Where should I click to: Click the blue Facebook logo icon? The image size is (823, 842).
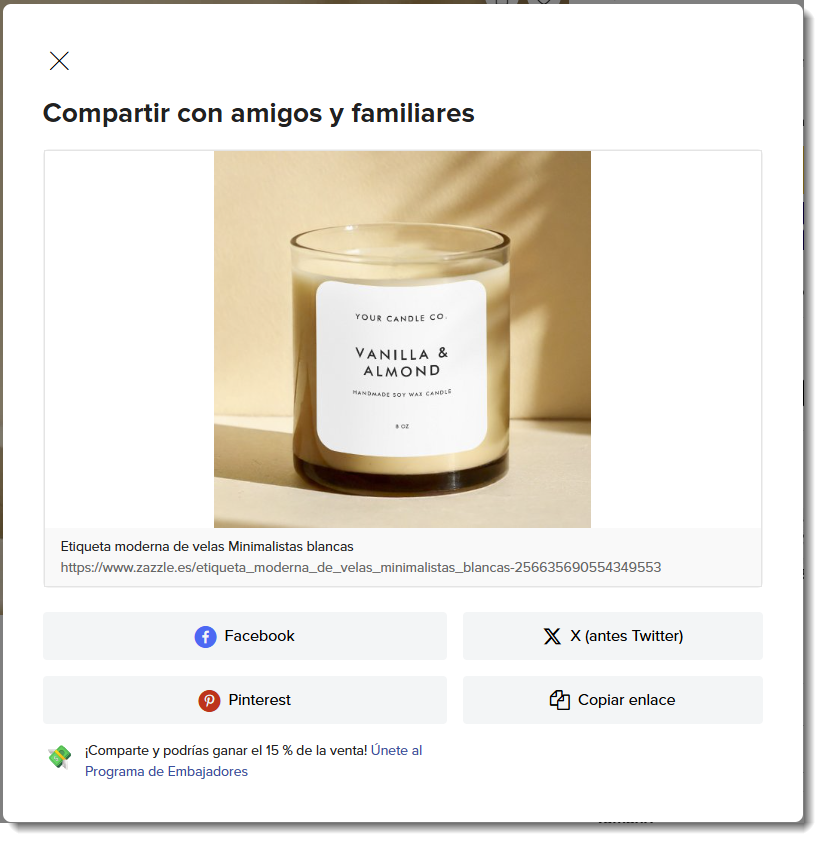tap(206, 637)
